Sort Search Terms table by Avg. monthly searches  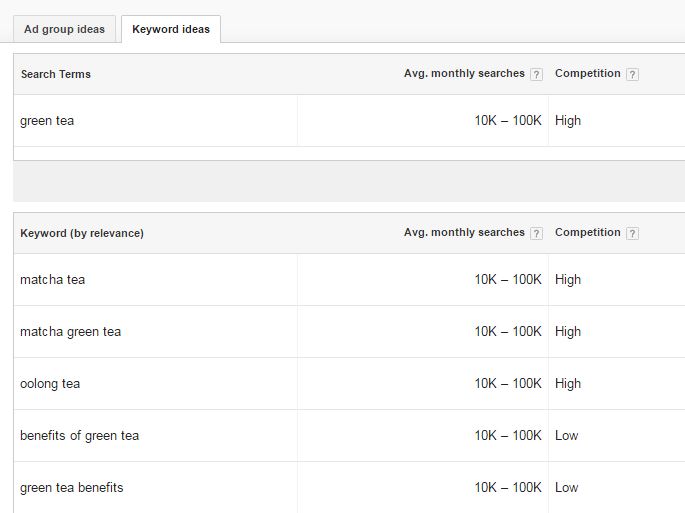(464, 73)
